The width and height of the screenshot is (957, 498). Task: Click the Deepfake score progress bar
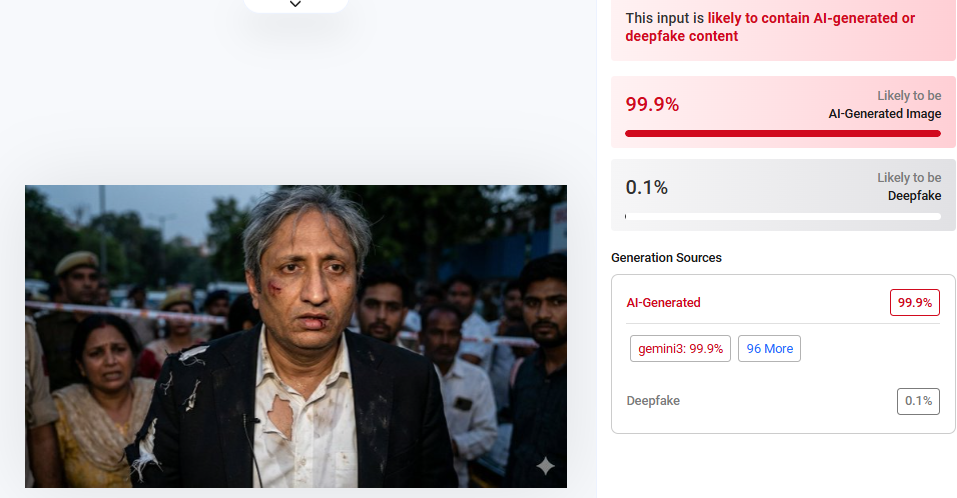pos(782,216)
